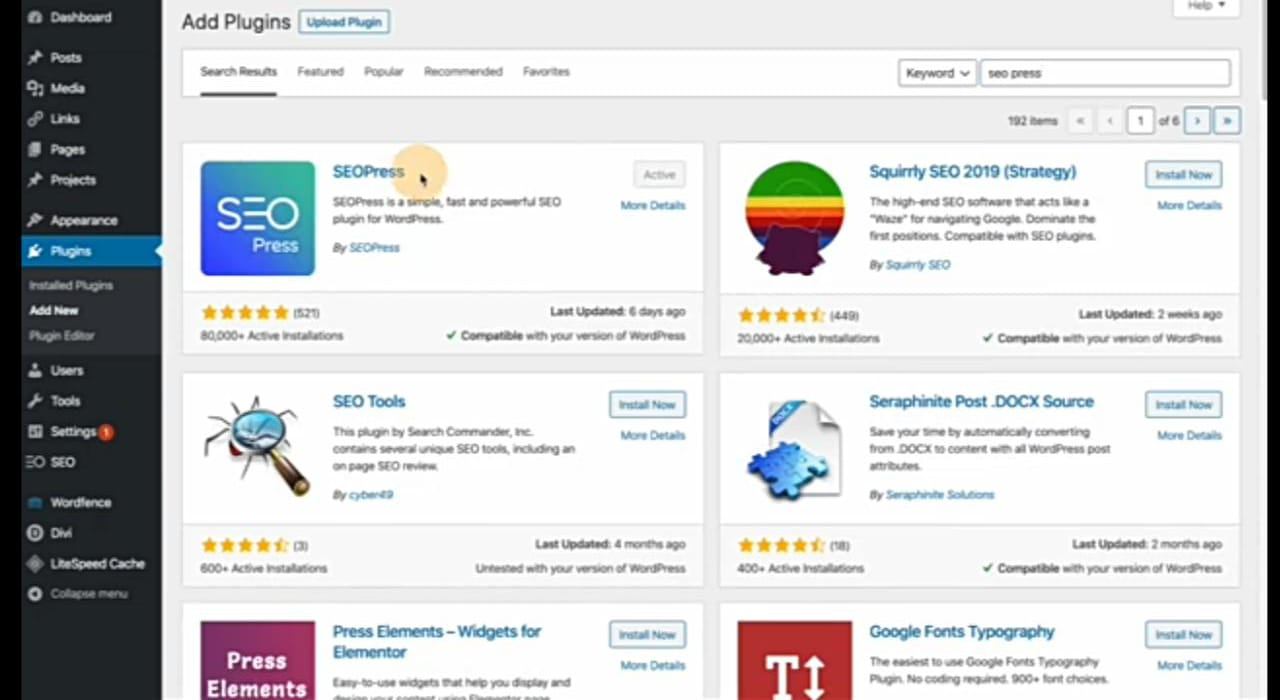Open Plugin Editor submenu item
1280x700 pixels.
[62, 336]
